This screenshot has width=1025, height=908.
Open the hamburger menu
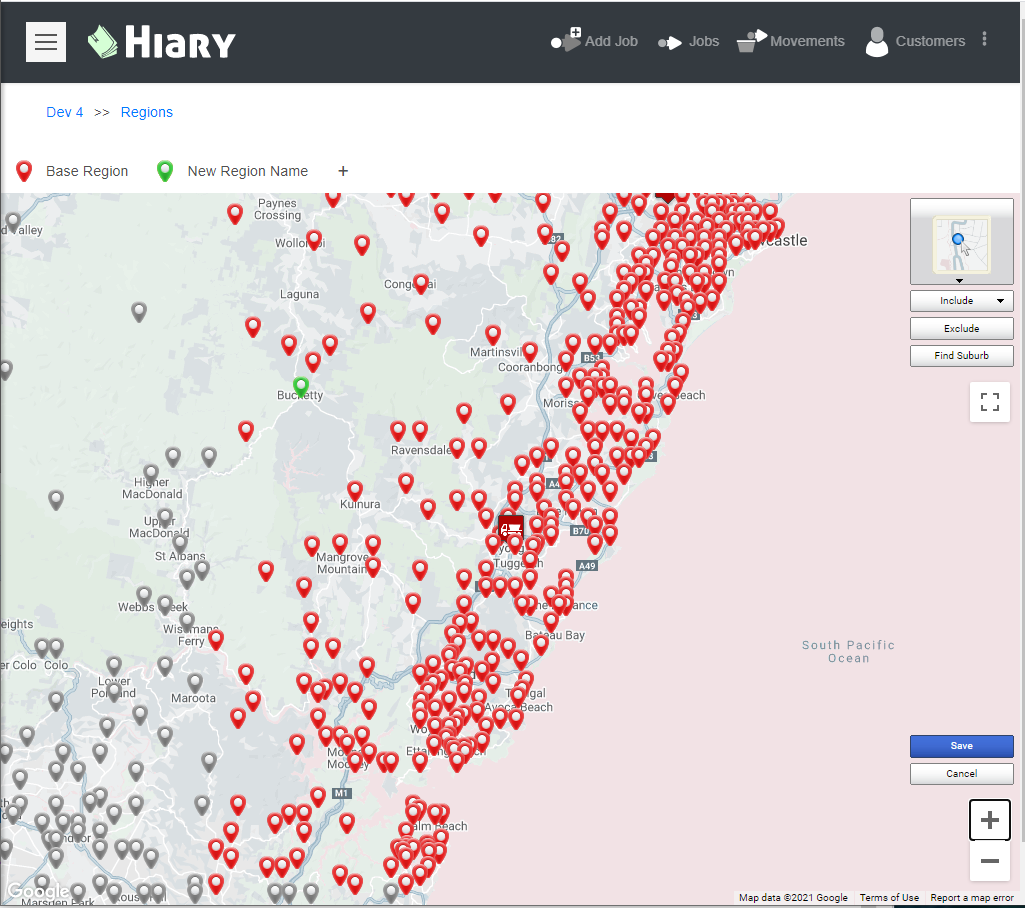coord(46,42)
